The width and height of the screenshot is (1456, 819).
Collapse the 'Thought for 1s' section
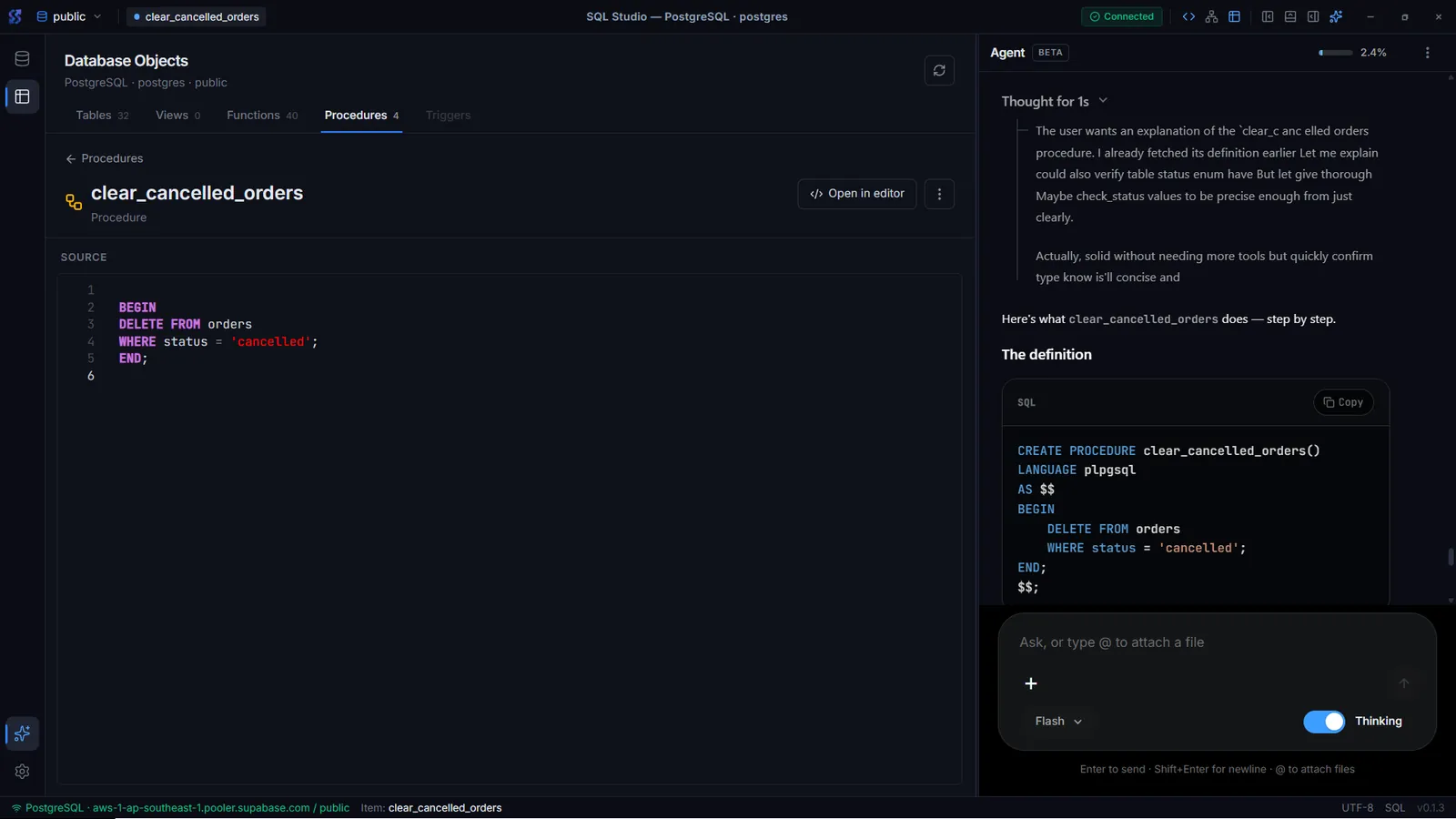[1055, 101]
